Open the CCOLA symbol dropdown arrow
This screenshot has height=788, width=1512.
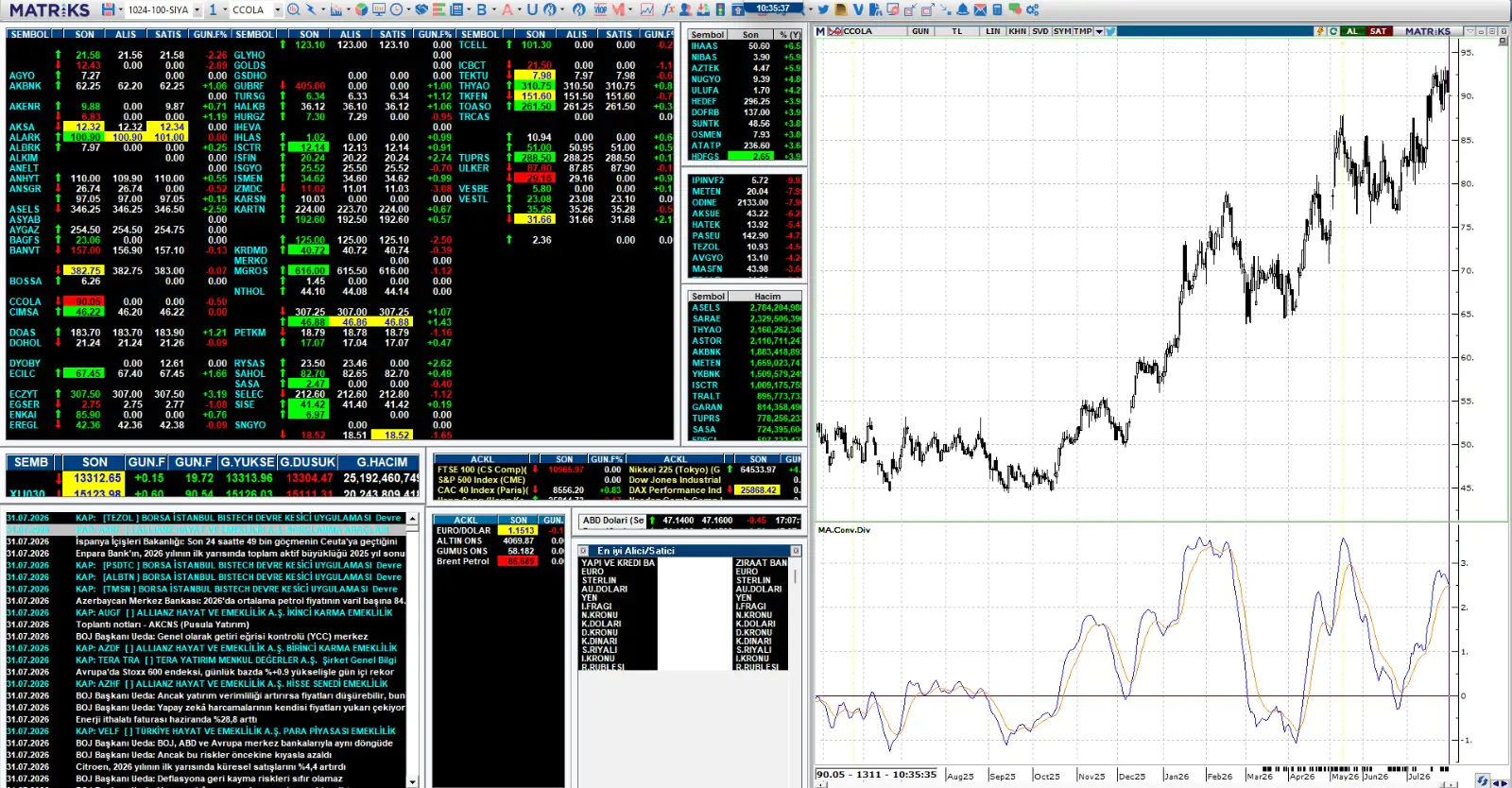coord(278,10)
